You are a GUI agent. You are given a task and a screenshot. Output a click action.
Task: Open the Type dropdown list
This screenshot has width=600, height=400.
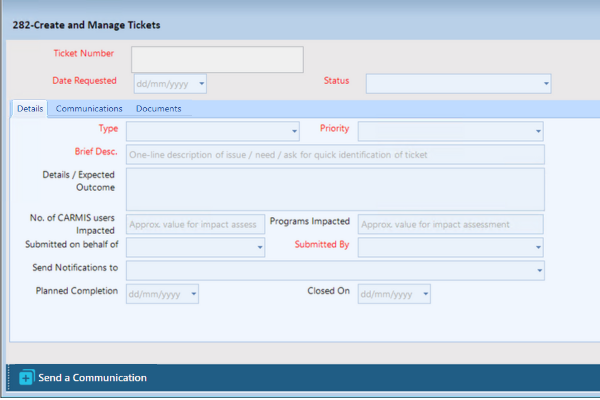294,131
